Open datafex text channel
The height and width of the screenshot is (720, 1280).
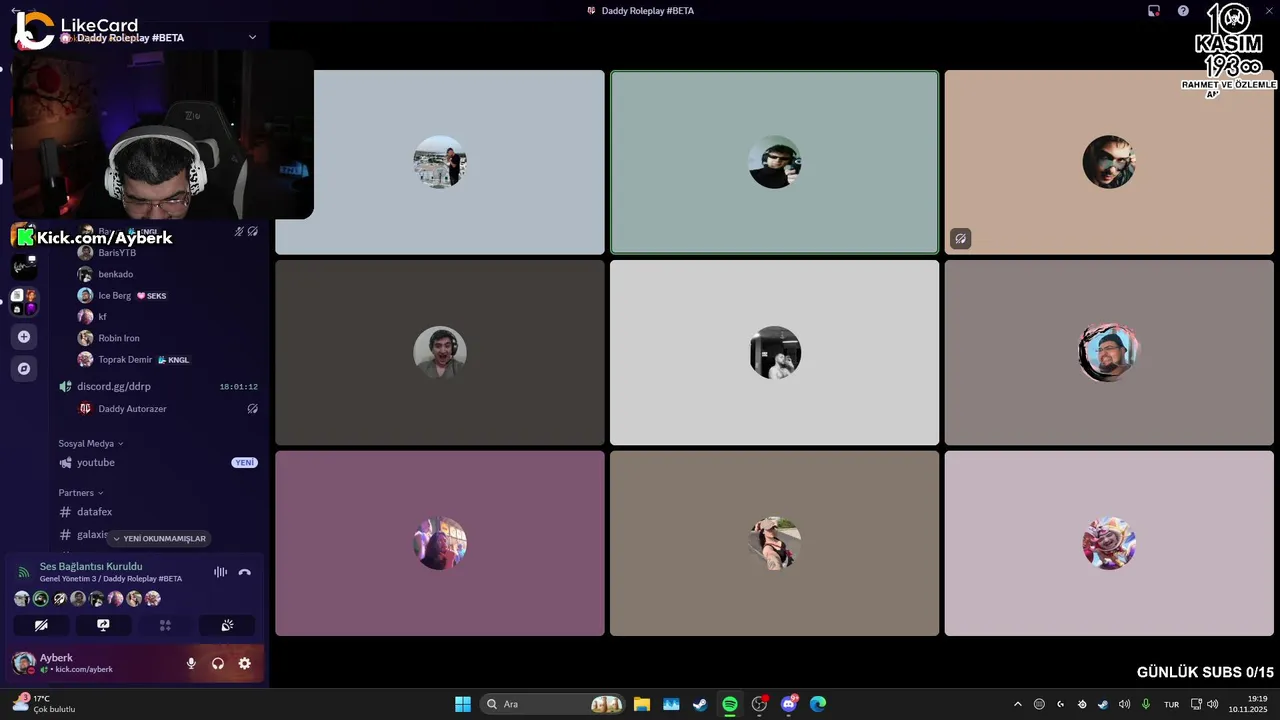[x=158, y=512]
